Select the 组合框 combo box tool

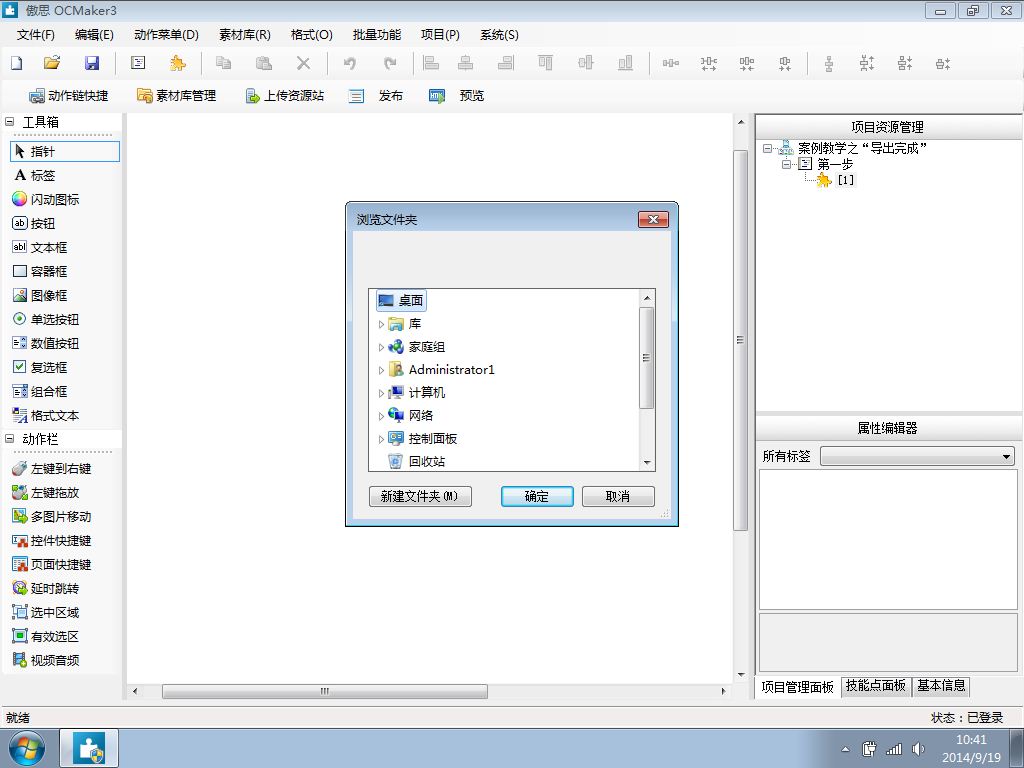40,391
